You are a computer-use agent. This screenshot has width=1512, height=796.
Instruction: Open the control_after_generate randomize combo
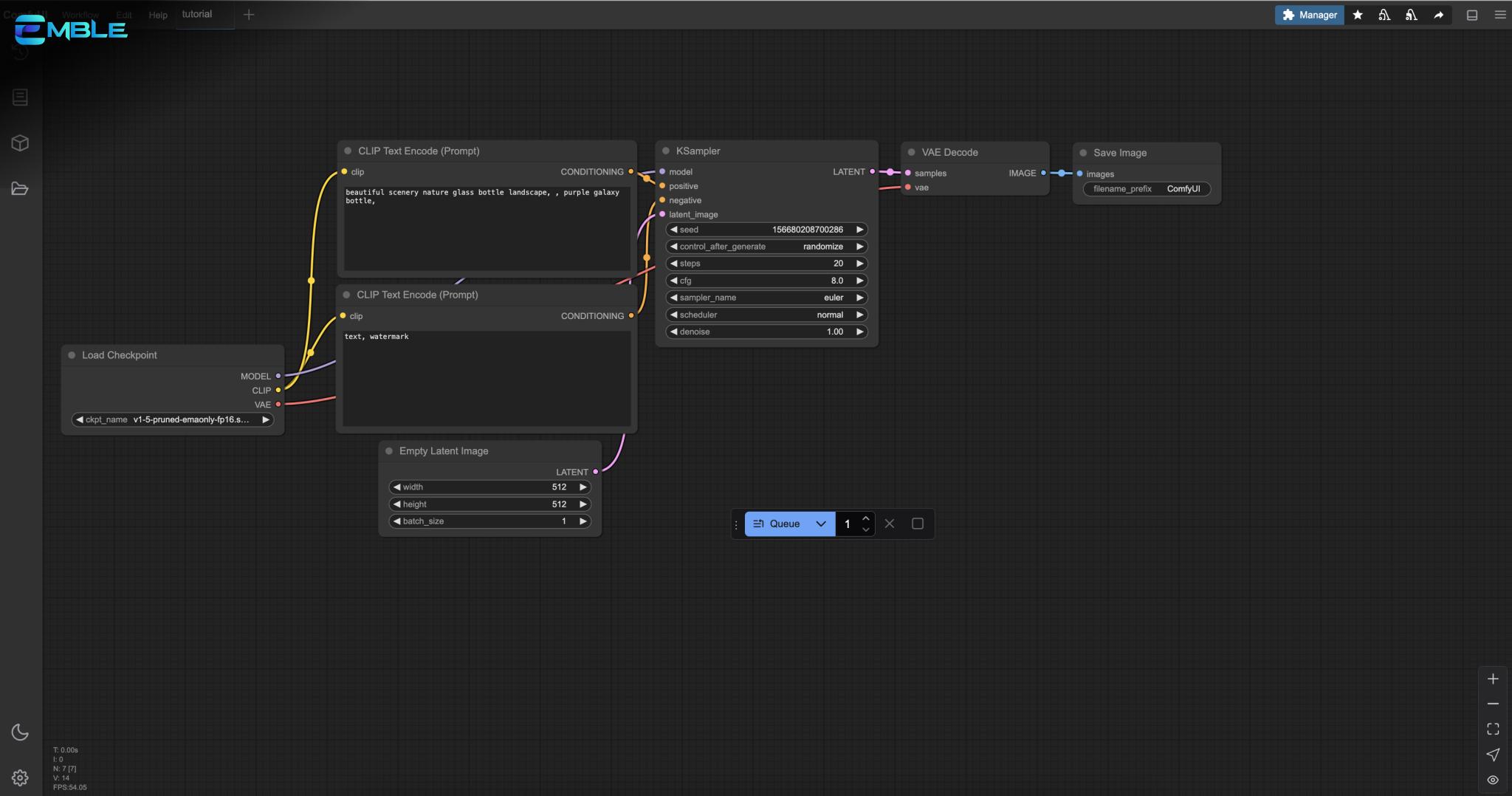point(766,247)
